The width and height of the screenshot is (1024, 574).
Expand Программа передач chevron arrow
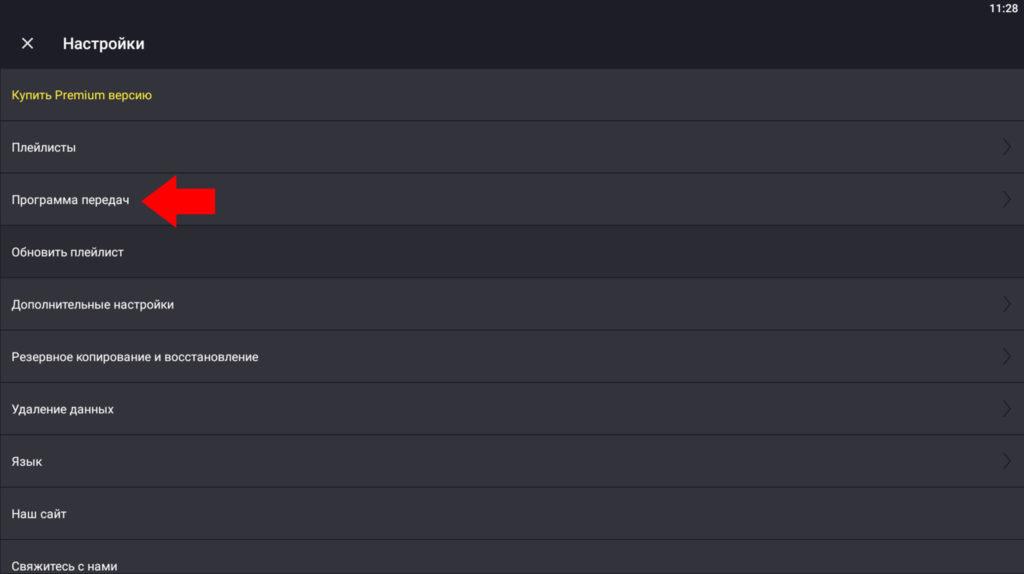(1006, 200)
